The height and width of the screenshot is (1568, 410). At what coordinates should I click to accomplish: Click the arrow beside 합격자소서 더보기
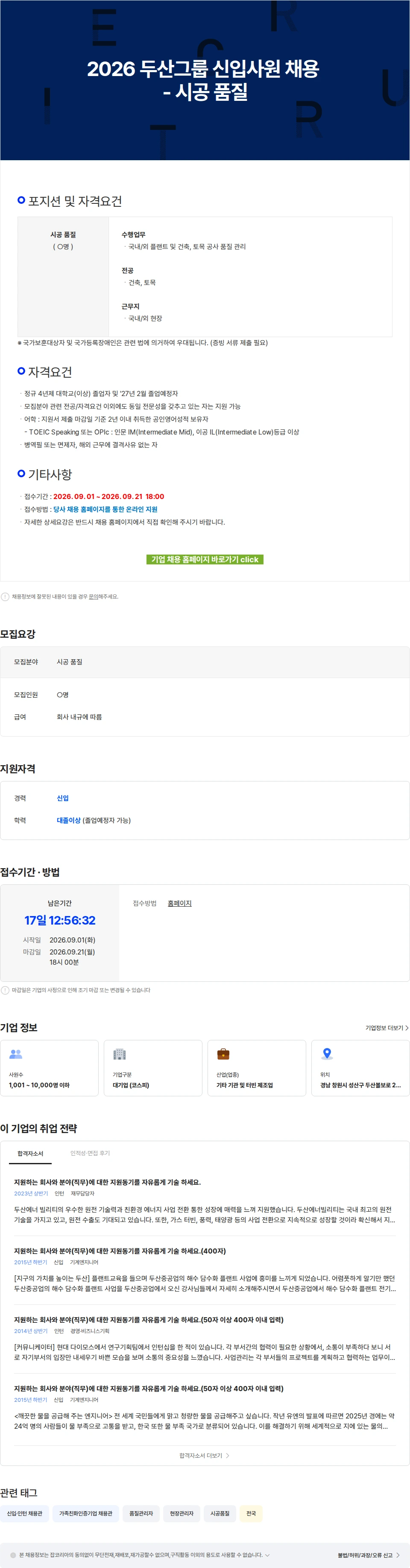228,1455
